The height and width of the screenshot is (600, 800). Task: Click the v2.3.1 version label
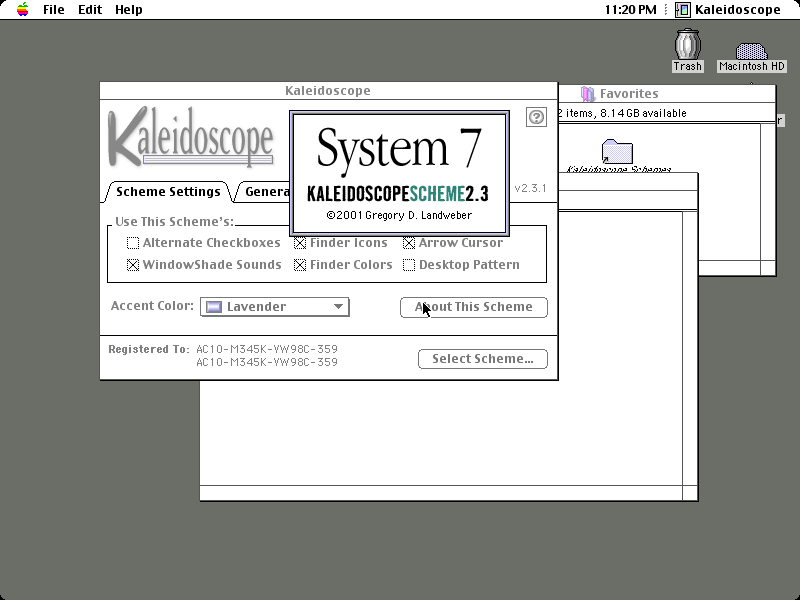(x=531, y=188)
